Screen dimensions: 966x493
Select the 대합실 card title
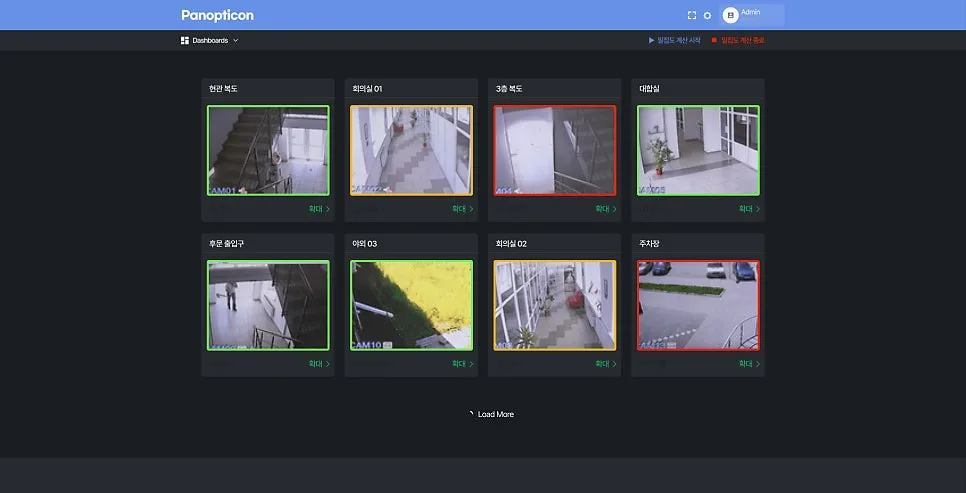coord(649,89)
